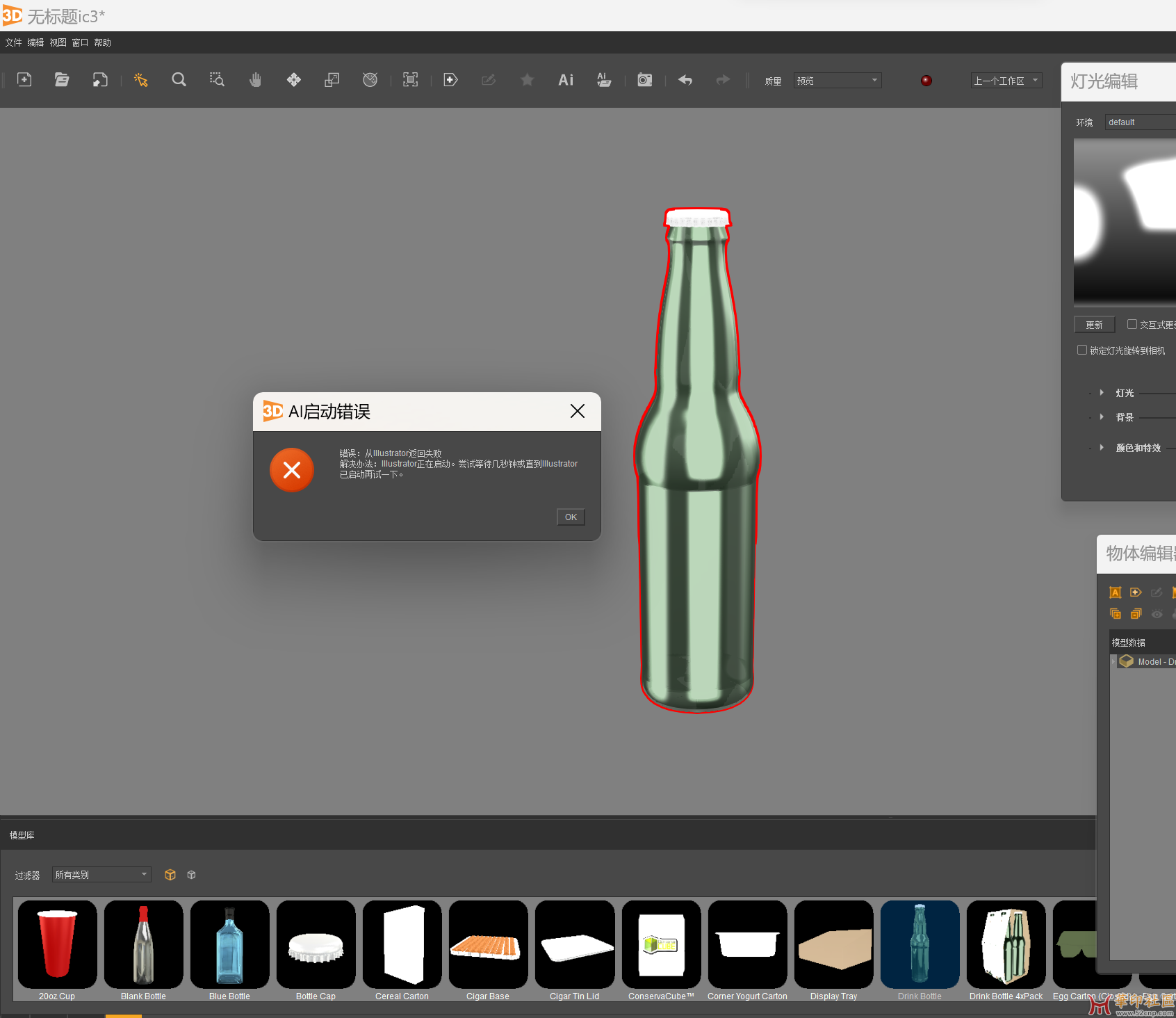
Task: Expand the 灯光 section
Action: 1102,393
